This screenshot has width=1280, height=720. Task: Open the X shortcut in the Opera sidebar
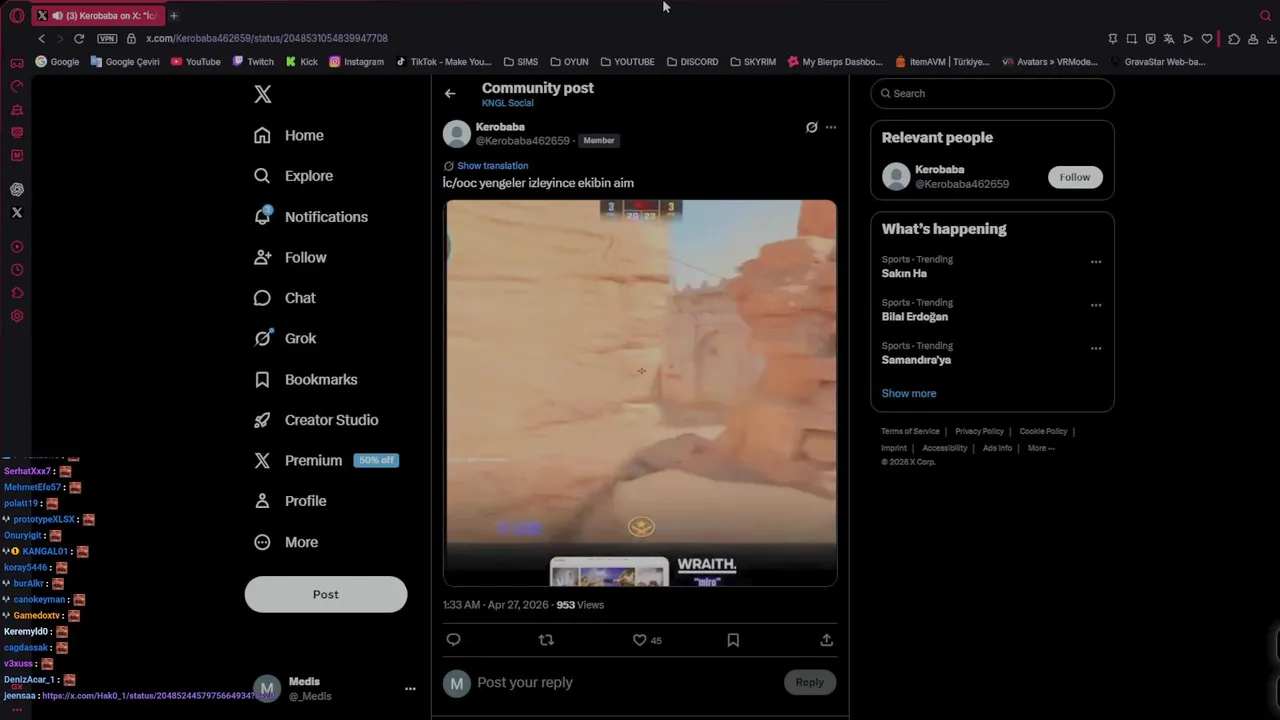(x=17, y=212)
